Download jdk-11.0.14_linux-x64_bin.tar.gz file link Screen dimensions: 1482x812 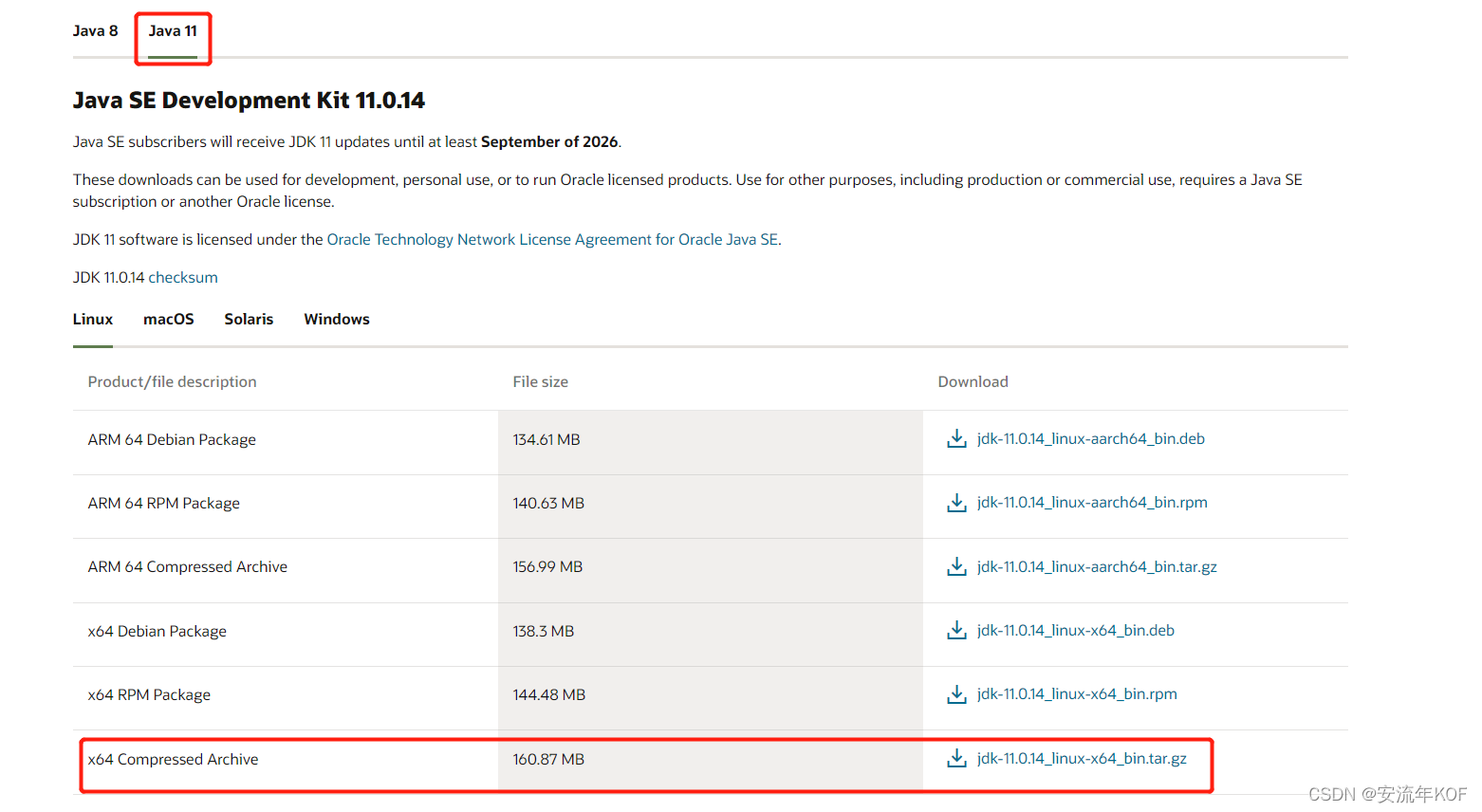1082,758
